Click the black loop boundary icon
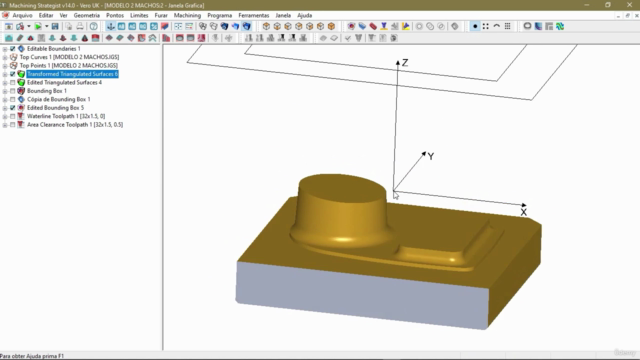The width and height of the screenshot is (640, 360). pos(527,27)
